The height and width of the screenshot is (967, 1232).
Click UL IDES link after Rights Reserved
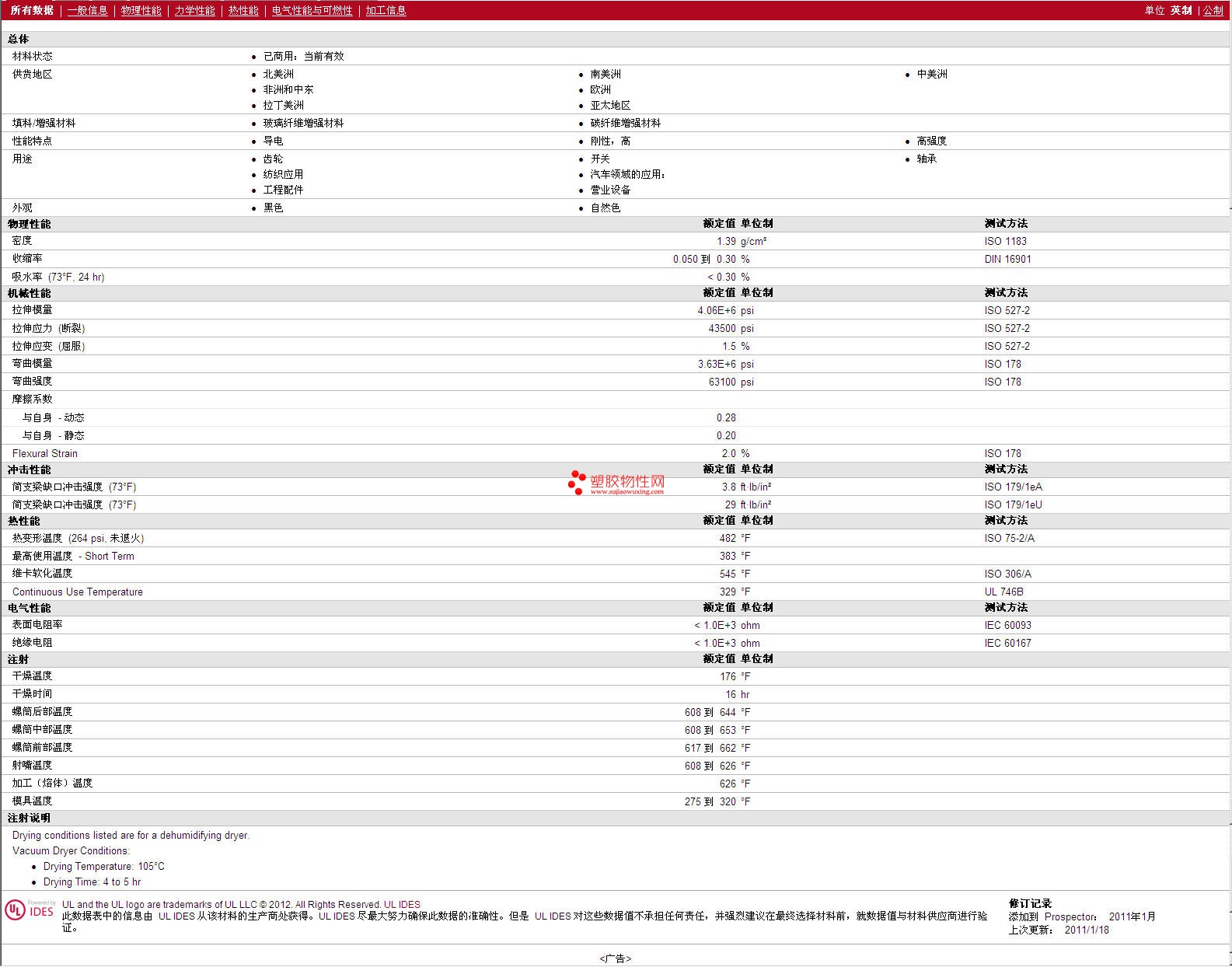tap(402, 904)
